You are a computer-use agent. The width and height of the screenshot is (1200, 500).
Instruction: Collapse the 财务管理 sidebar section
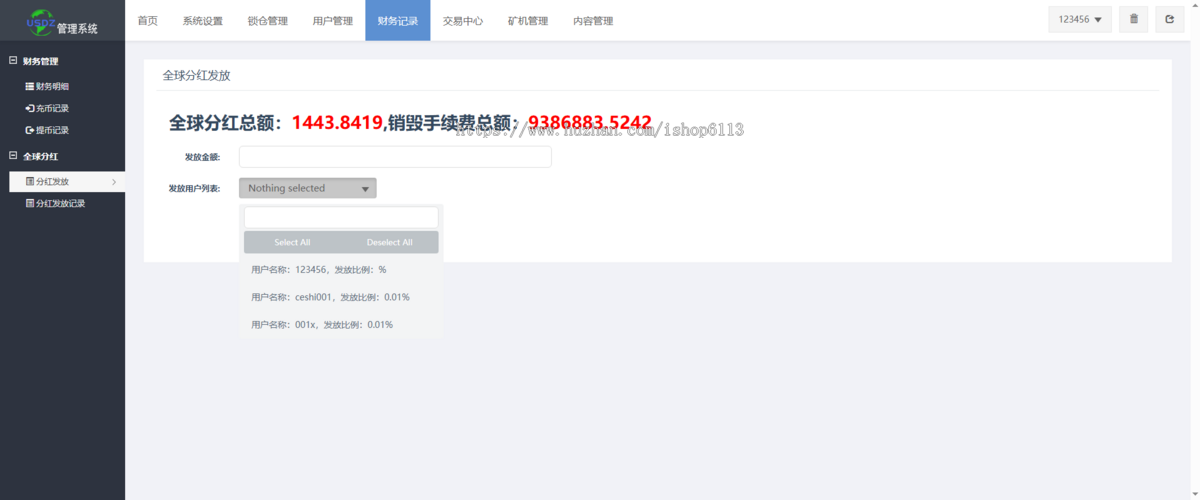tap(13, 61)
